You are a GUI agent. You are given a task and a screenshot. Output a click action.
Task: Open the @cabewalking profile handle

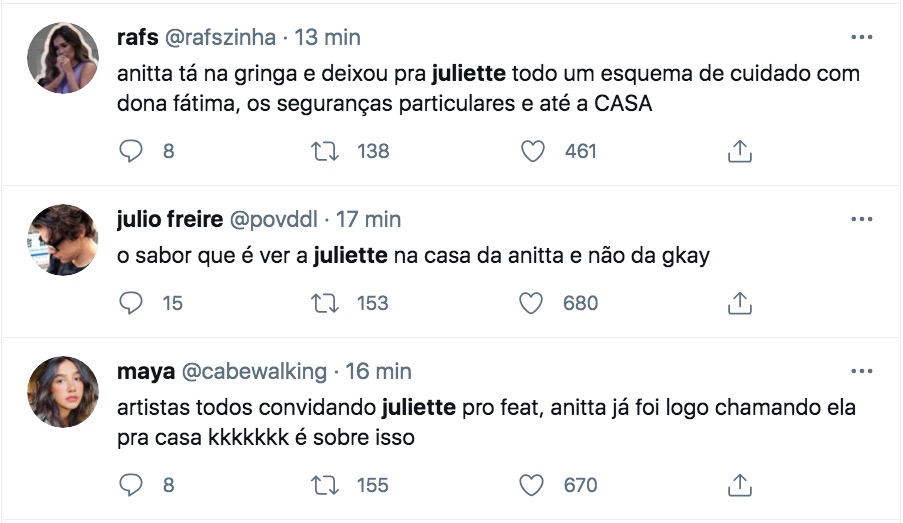click(254, 372)
